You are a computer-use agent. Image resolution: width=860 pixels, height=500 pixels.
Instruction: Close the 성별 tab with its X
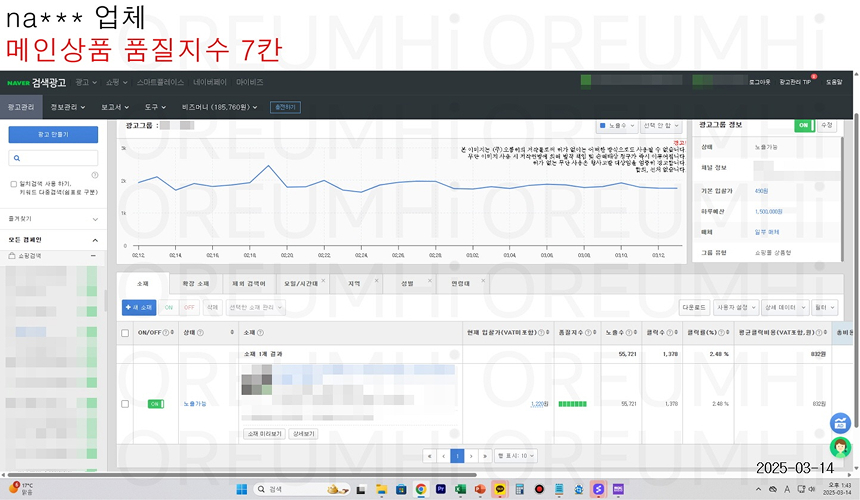[429, 280]
